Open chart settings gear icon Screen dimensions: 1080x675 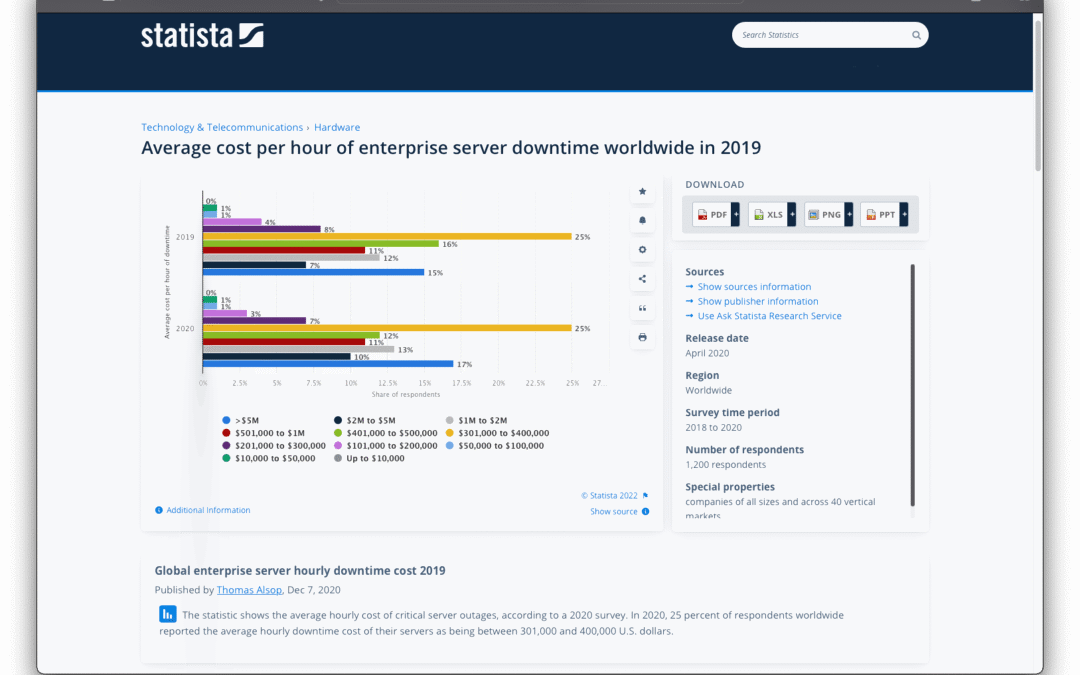pyautogui.click(x=642, y=250)
